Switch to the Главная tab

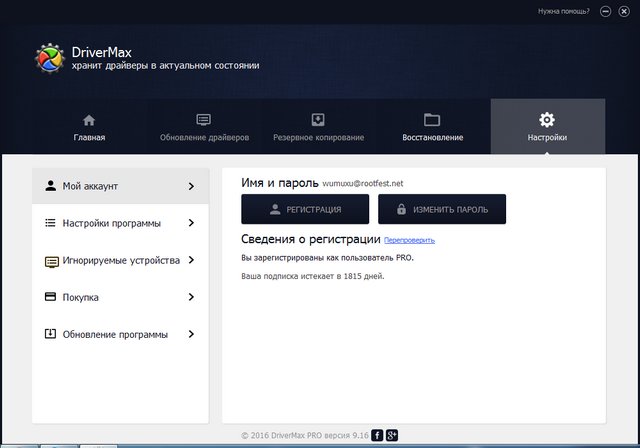(89, 127)
